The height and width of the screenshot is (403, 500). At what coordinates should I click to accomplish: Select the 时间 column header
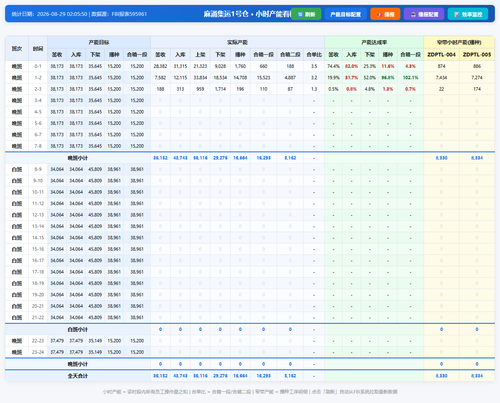coord(38,48)
